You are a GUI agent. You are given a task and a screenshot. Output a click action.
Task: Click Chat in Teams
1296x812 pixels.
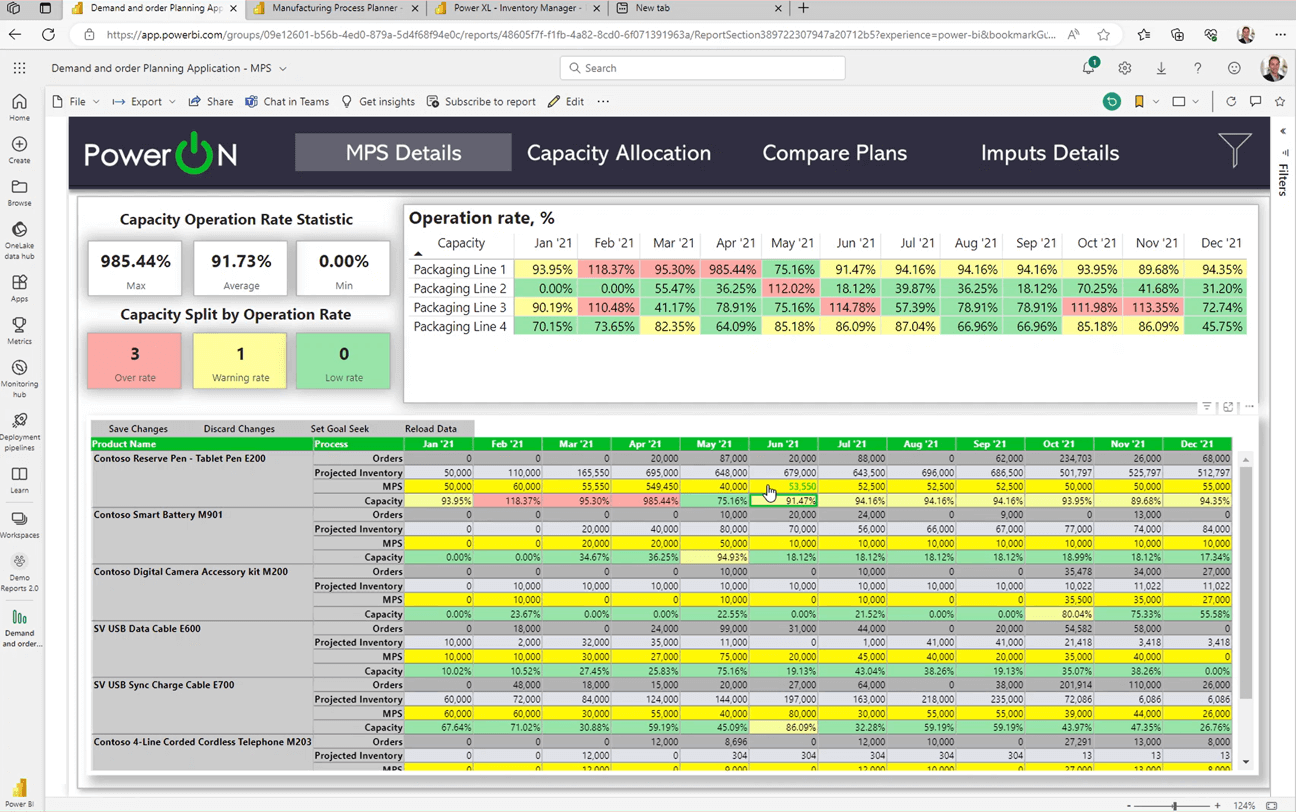click(287, 102)
